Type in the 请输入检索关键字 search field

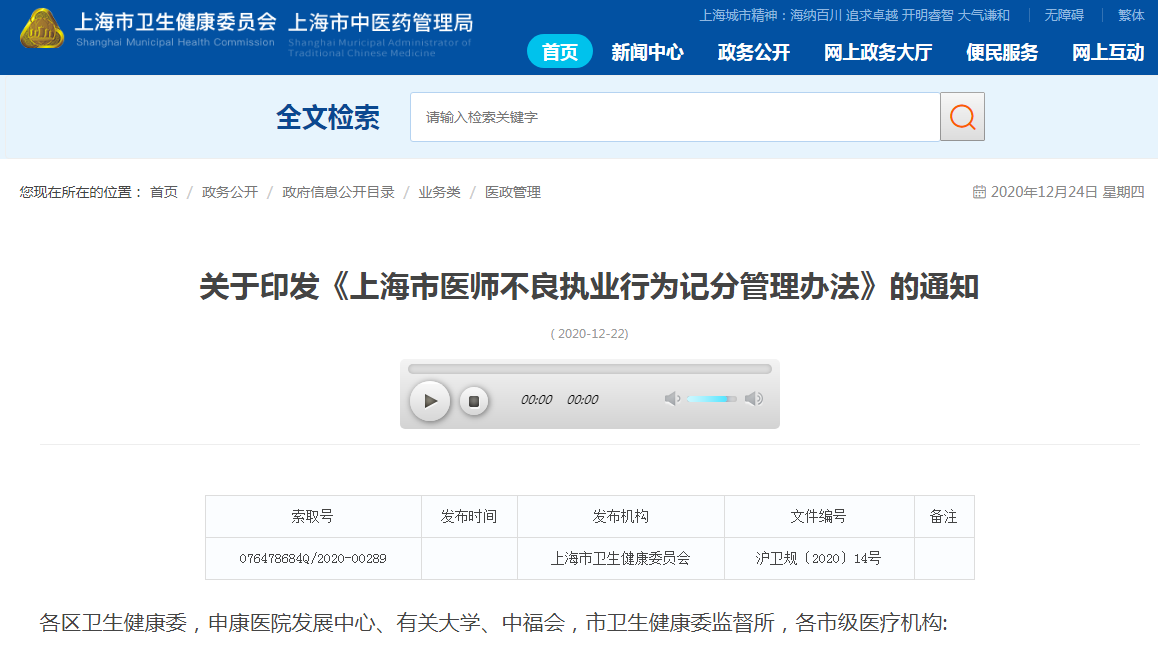coord(674,117)
